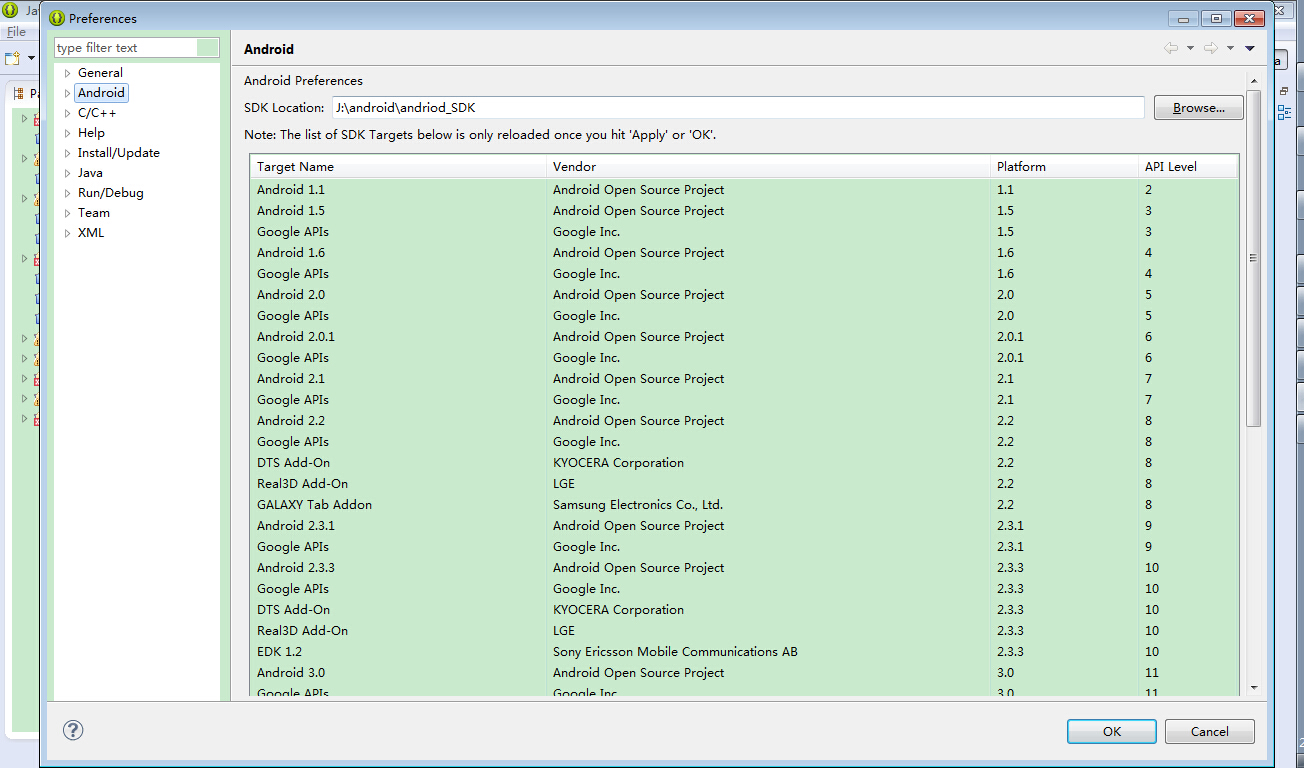The image size is (1304, 768).
Task: Expand the Team preferences node
Action: (68, 213)
